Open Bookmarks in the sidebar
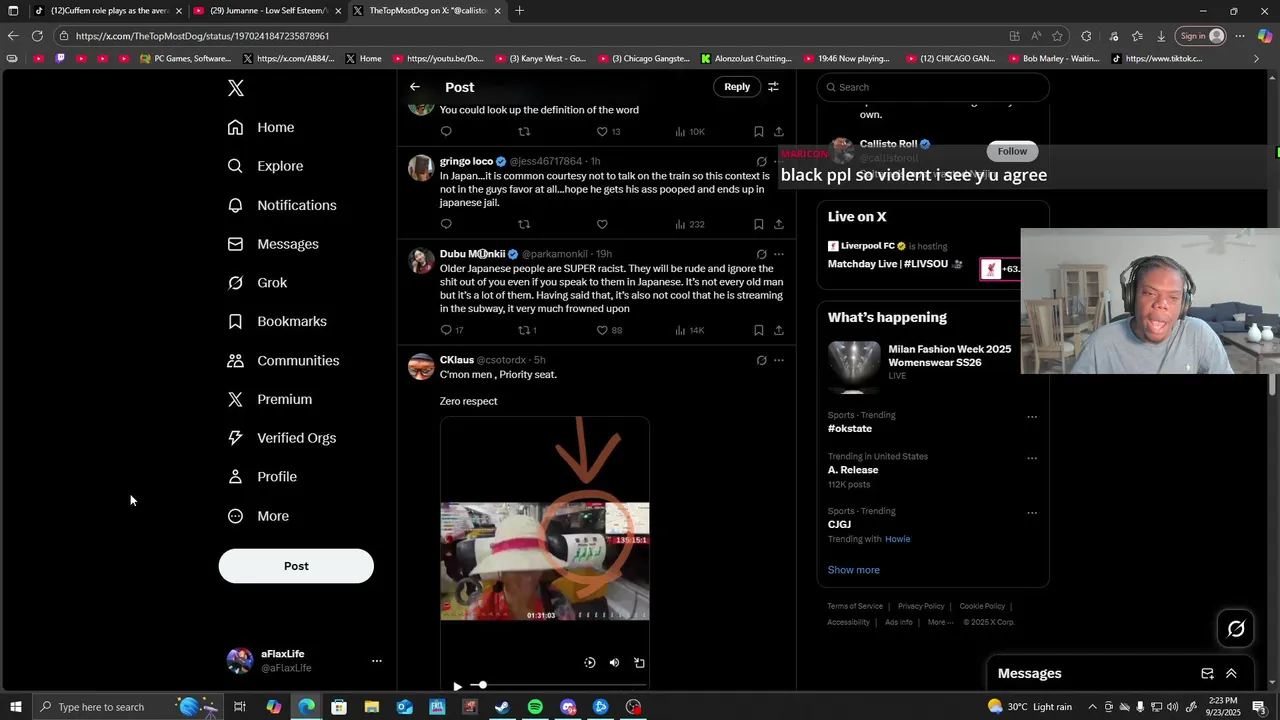 point(277,321)
